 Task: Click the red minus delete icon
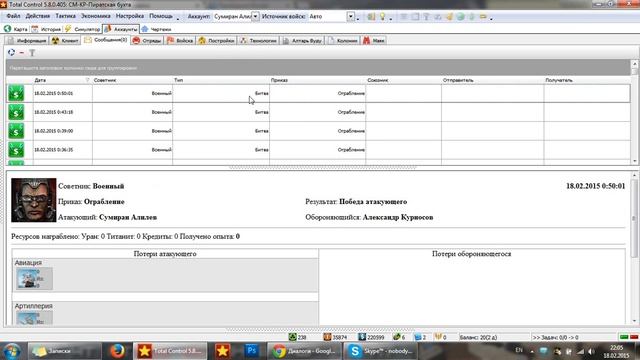[x=22, y=53]
